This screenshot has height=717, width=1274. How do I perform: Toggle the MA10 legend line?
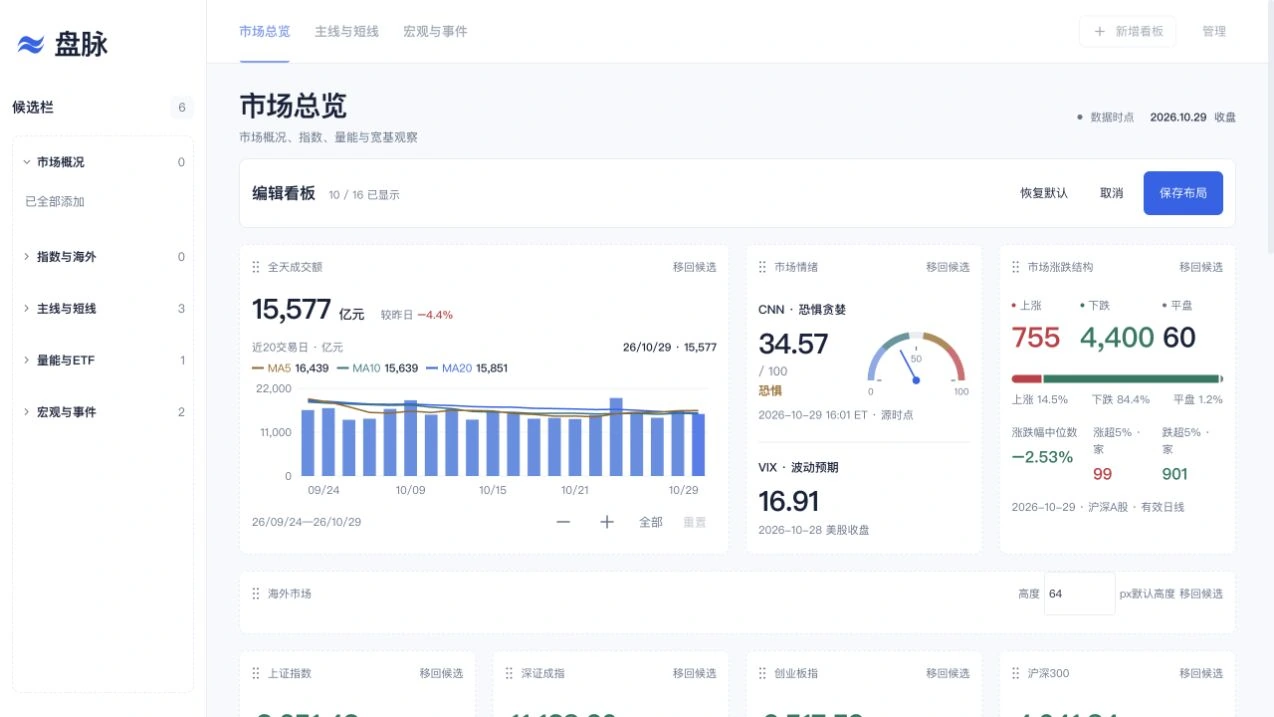(378, 368)
